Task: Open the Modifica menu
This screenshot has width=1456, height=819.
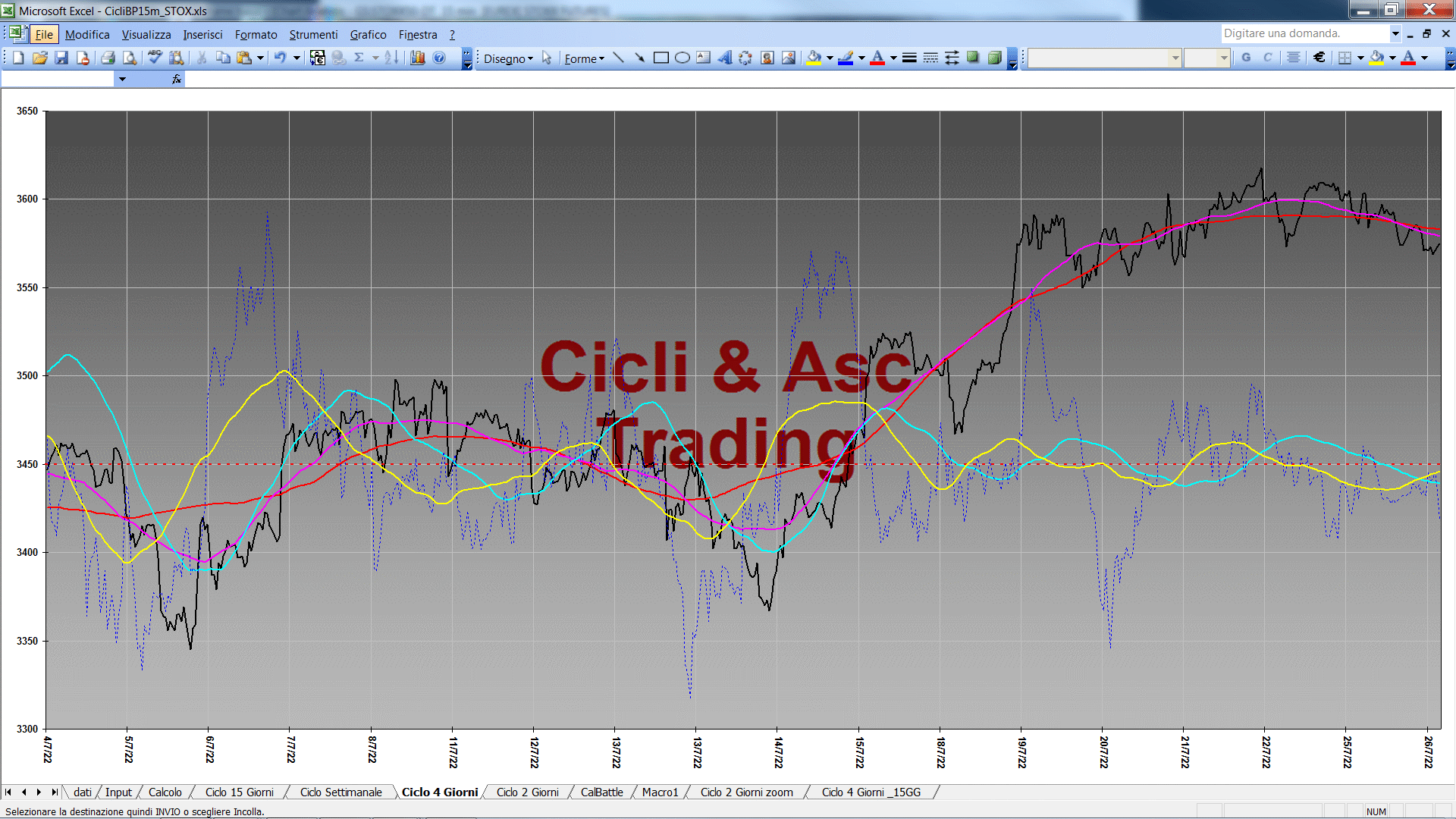Action: (87, 34)
